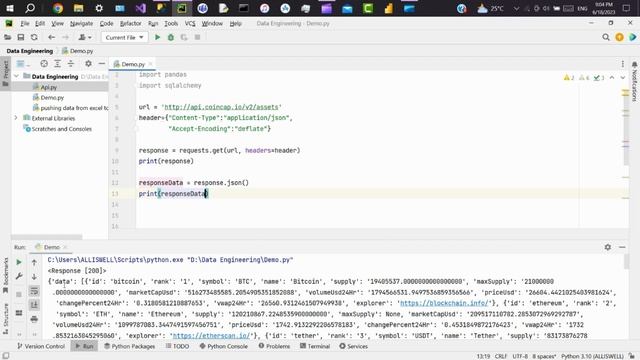Toggle soft-wrap in Run console
Image resolution: width=640 pixels, height=360 pixels.
pos(34,291)
